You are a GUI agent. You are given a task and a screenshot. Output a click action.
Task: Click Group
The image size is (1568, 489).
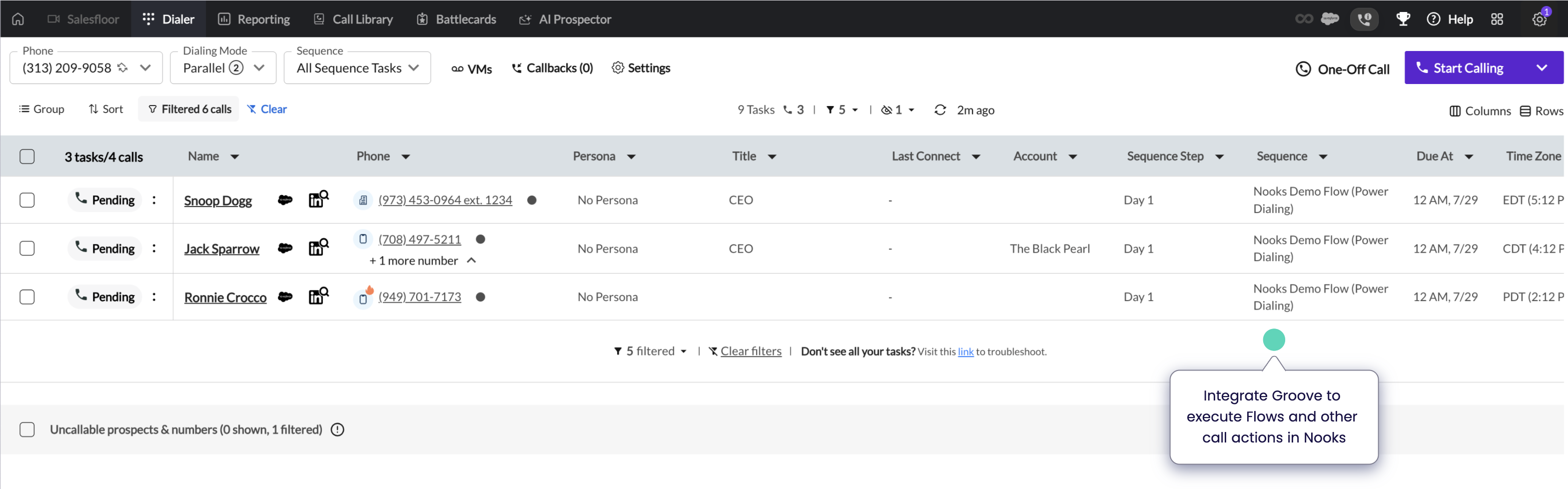(x=41, y=109)
